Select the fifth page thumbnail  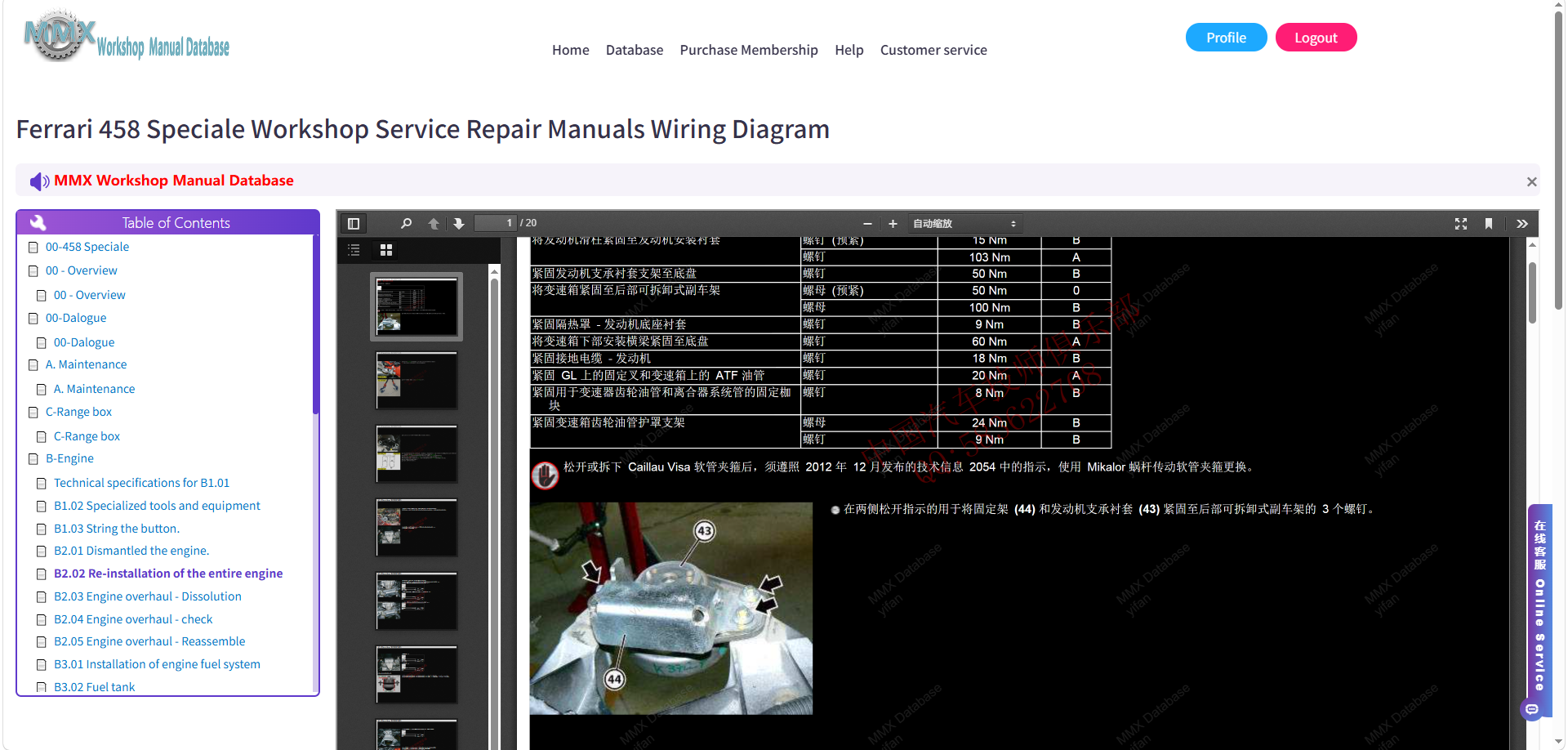(x=416, y=600)
